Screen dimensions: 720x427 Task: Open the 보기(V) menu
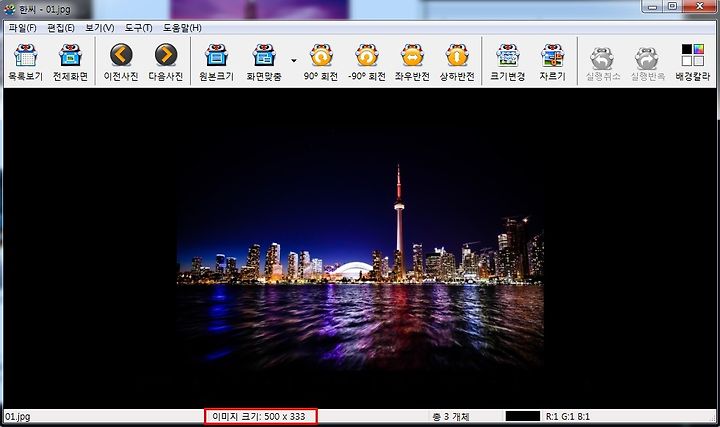(x=100, y=28)
